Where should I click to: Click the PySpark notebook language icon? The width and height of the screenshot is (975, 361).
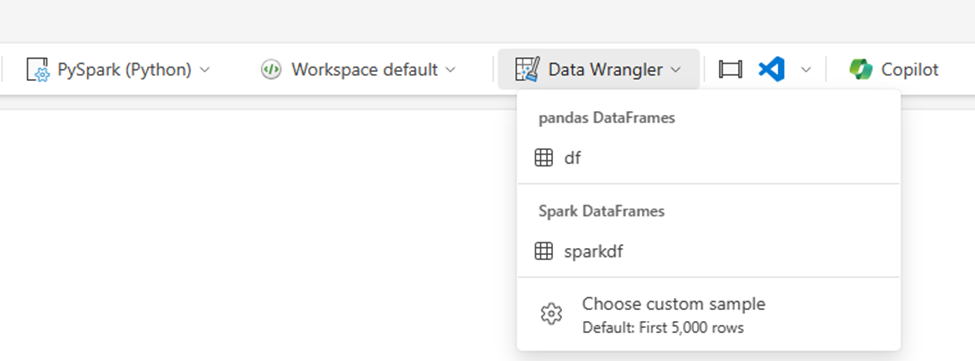coord(37,70)
